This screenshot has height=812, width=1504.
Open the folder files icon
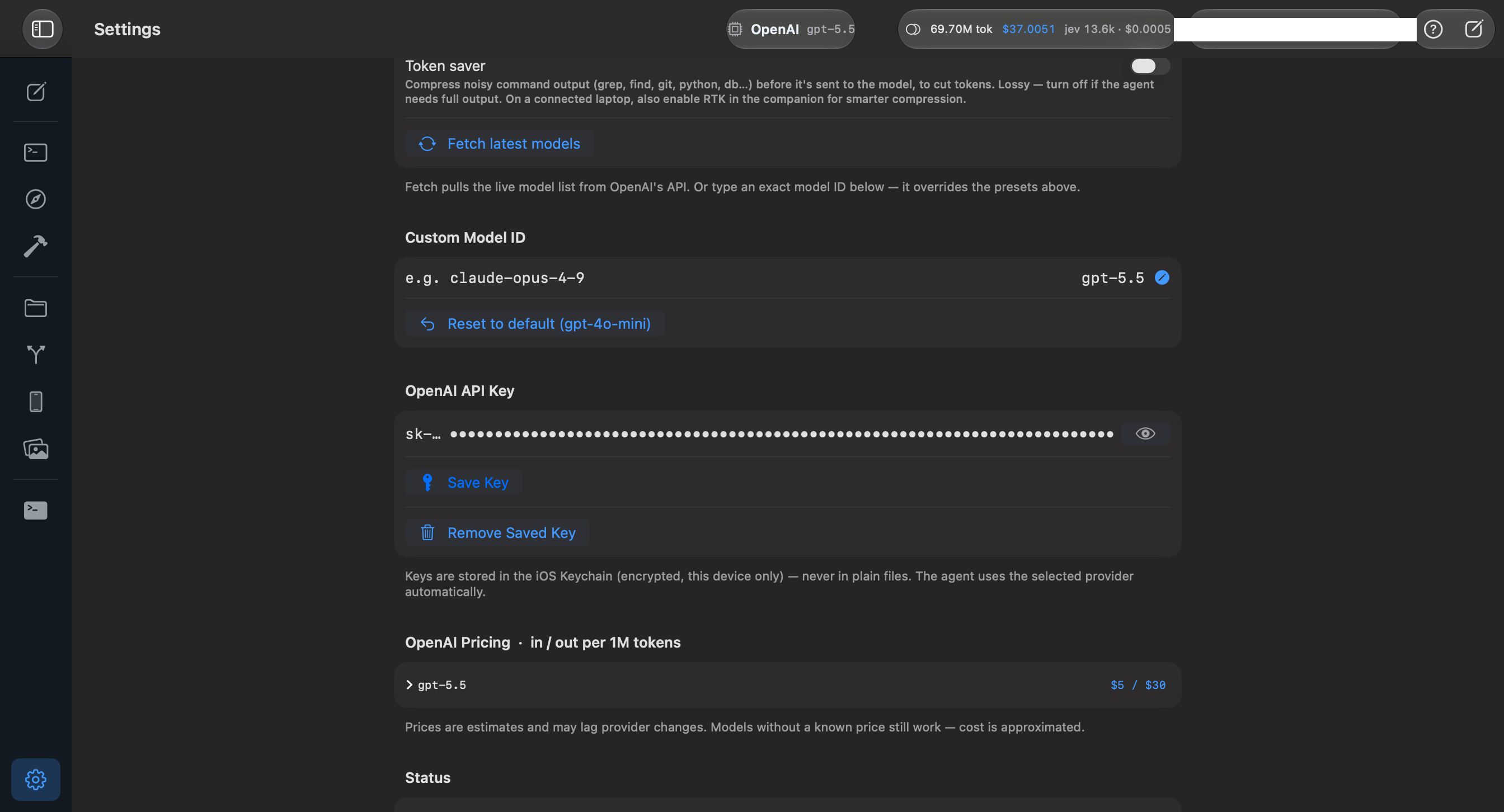36,308
